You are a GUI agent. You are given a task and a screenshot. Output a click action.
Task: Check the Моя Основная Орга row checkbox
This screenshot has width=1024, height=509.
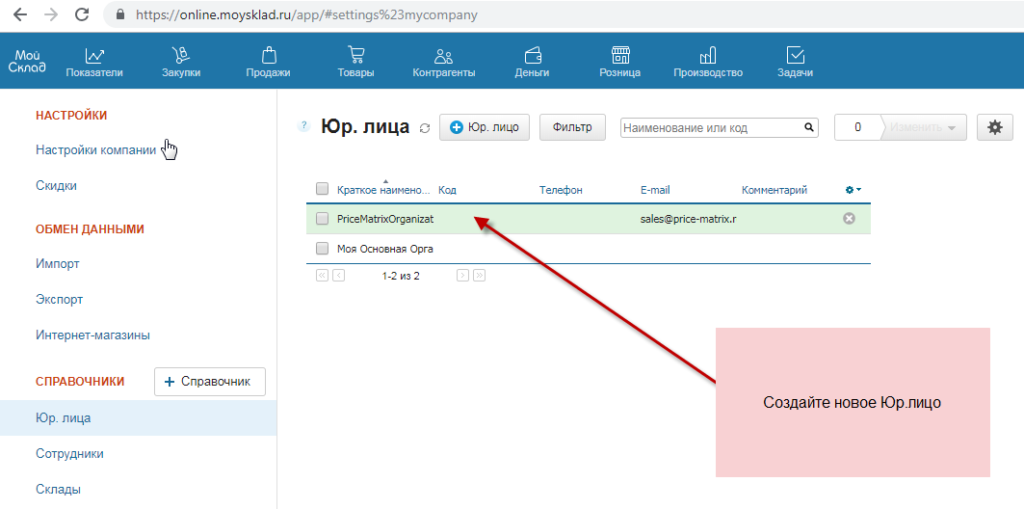pos(322,248)
